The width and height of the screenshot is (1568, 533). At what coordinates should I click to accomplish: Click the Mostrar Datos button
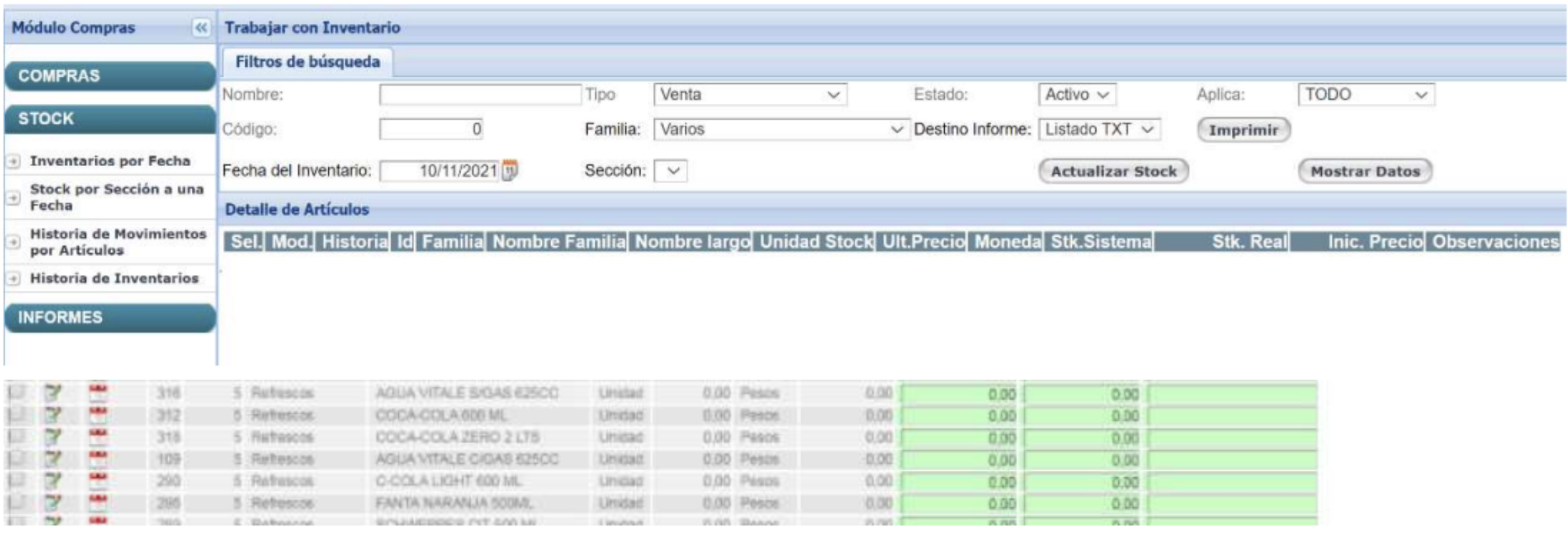coord(1365,171)
